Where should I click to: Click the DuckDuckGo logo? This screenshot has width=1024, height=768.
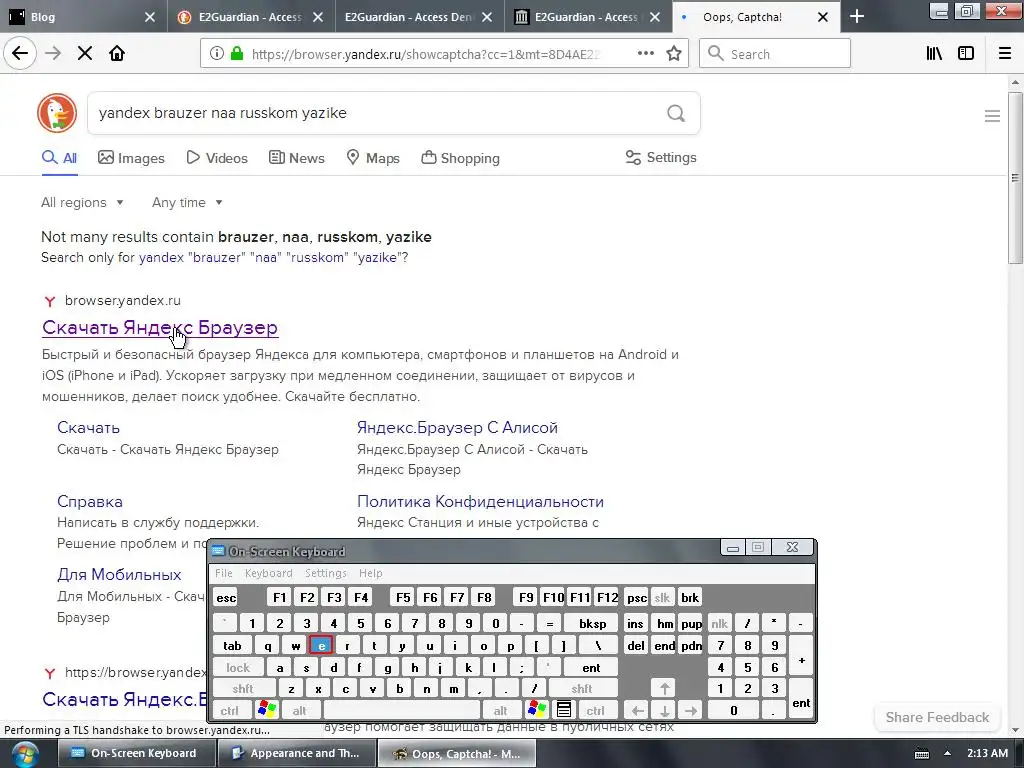(57, 113)
